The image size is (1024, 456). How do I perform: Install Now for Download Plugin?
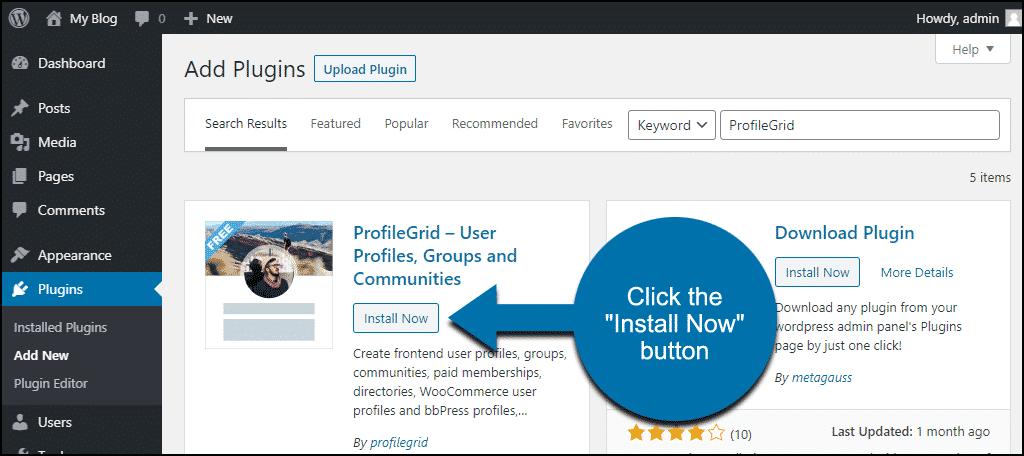pyautogui.click(x=818, y=272)
